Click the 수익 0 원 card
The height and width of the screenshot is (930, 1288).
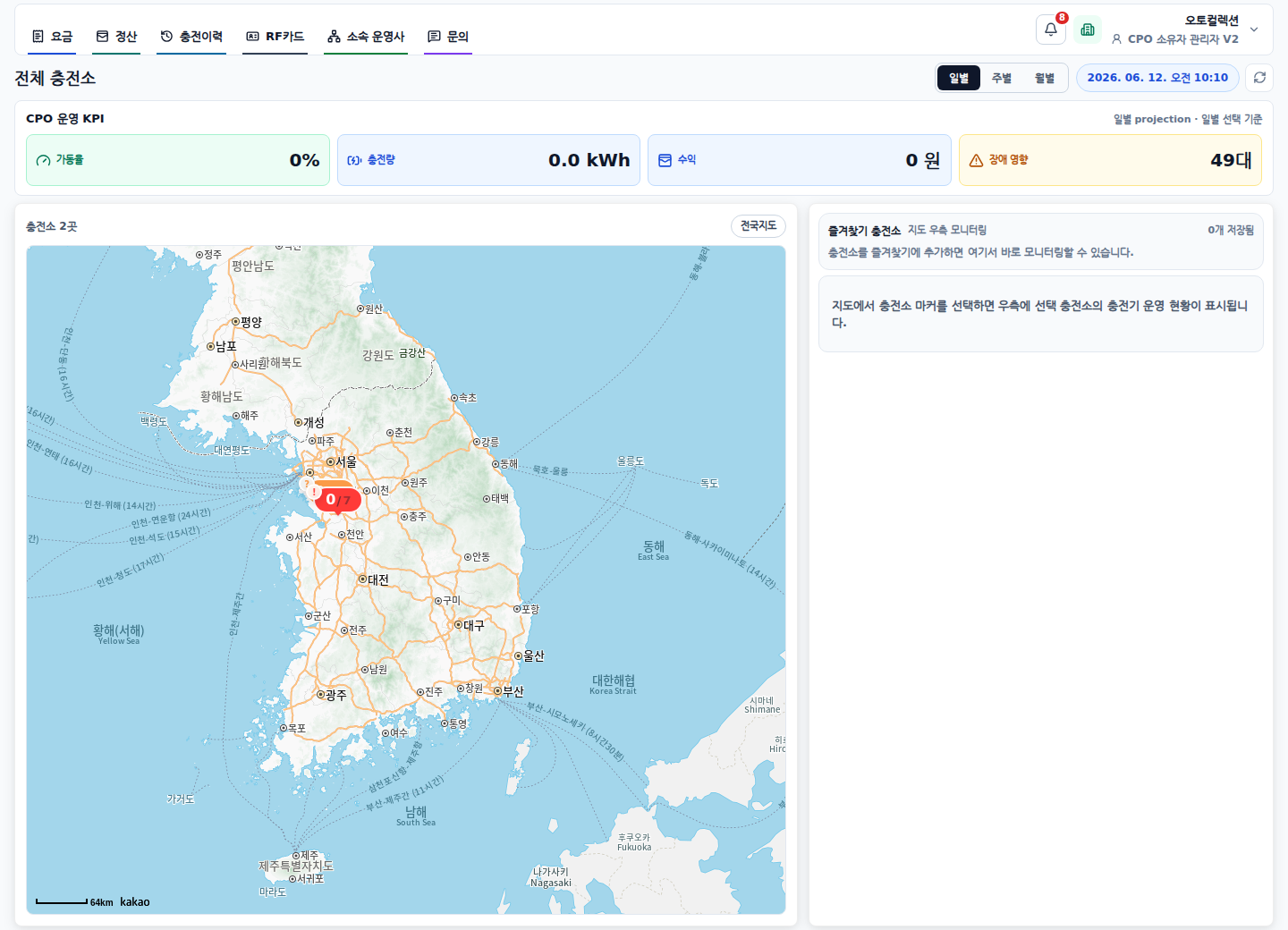pos(799,160)
